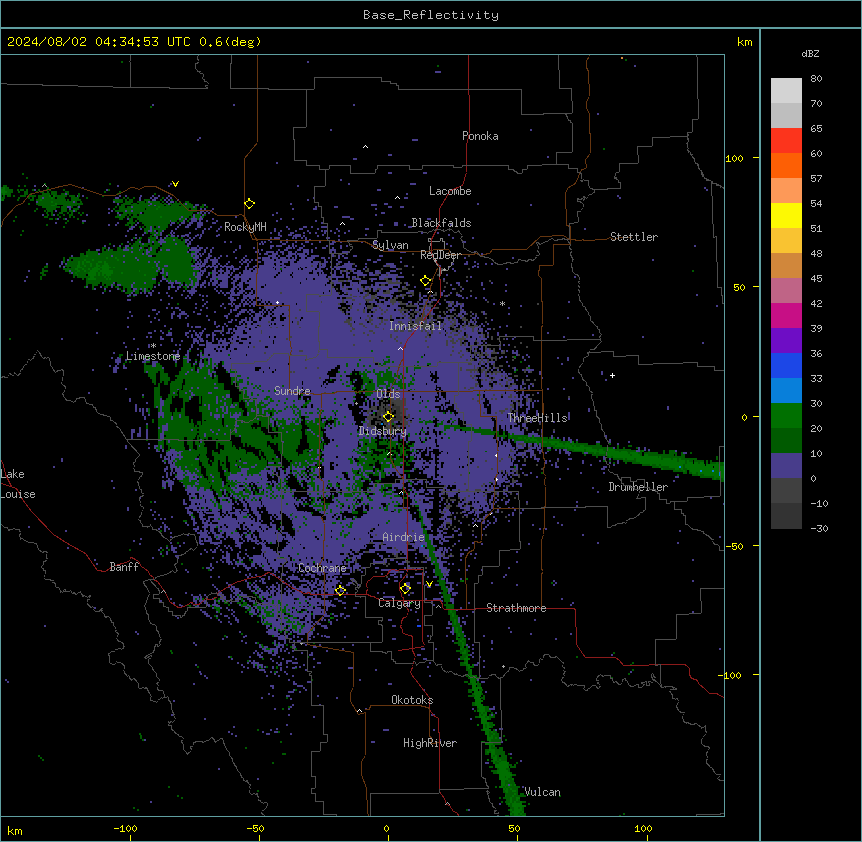Click the 2024/08/02 04:34:53 UTC timestamp
The height and width of the screenshot is (842, 862).
[100, 42]
